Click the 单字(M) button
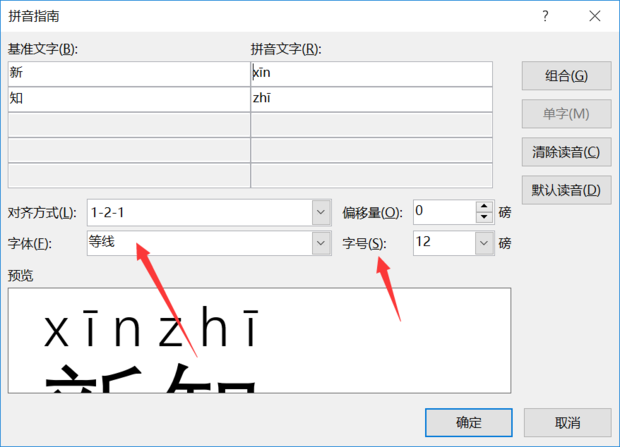Viewport: 620px width, 447px height. pyautogui.click(x=566, y=114)
